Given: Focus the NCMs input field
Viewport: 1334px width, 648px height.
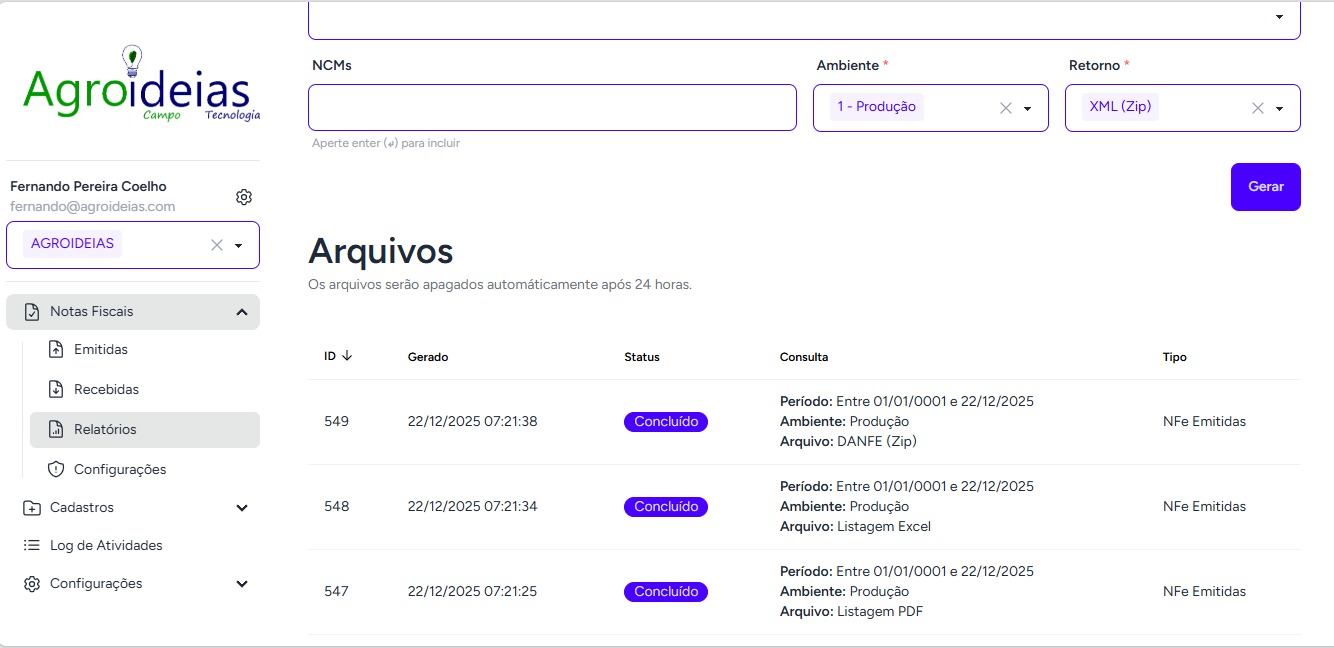Looking at the screenshot, I should pos(552,108).
